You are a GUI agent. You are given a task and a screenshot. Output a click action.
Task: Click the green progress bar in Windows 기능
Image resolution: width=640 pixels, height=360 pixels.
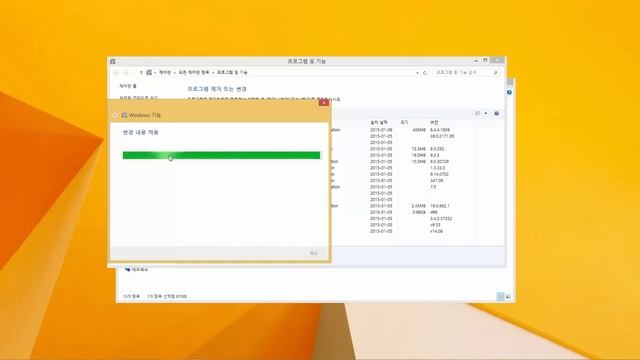[x=222, y=155]
